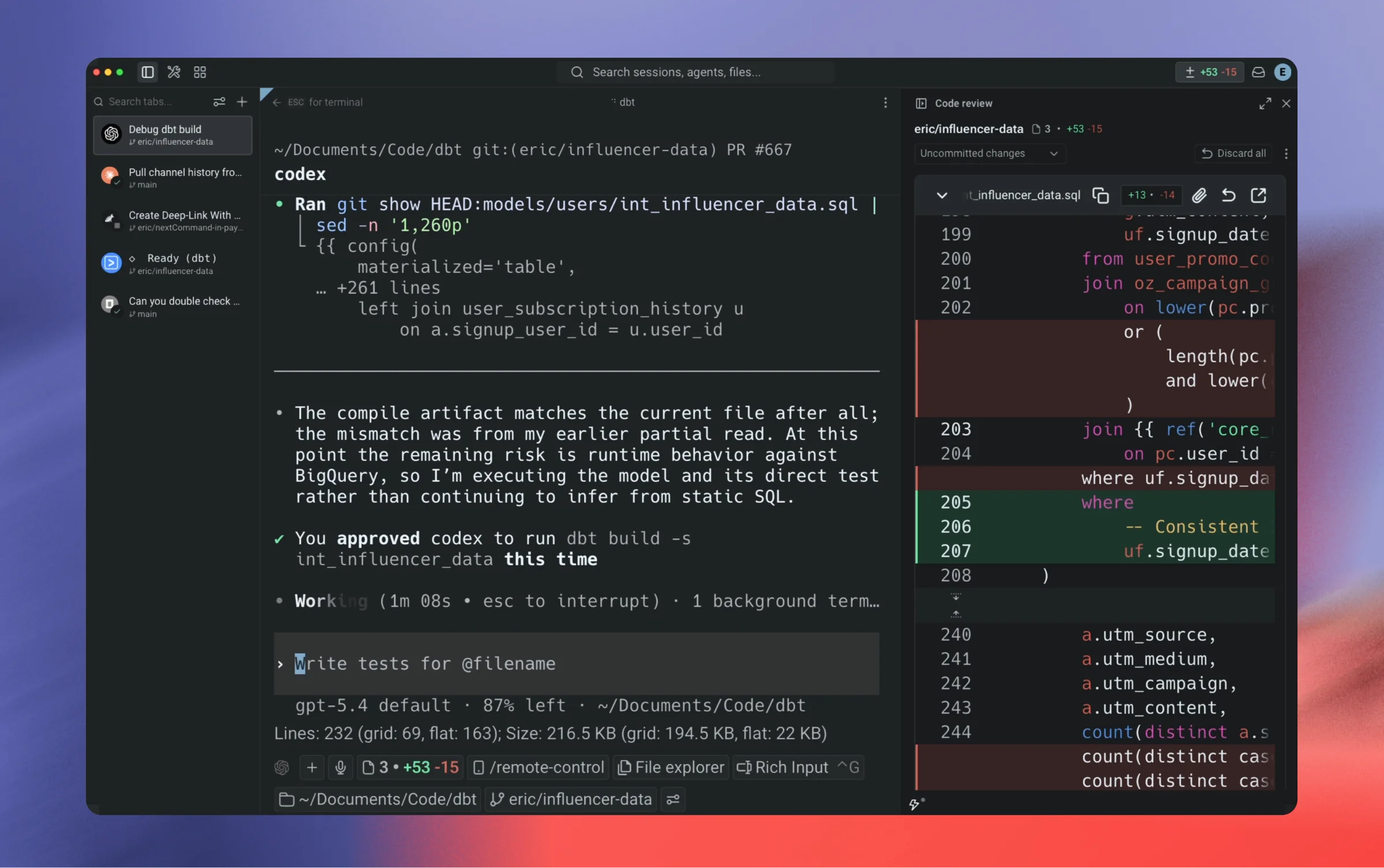Open the inbox tray icon

tap(1258, 72)
